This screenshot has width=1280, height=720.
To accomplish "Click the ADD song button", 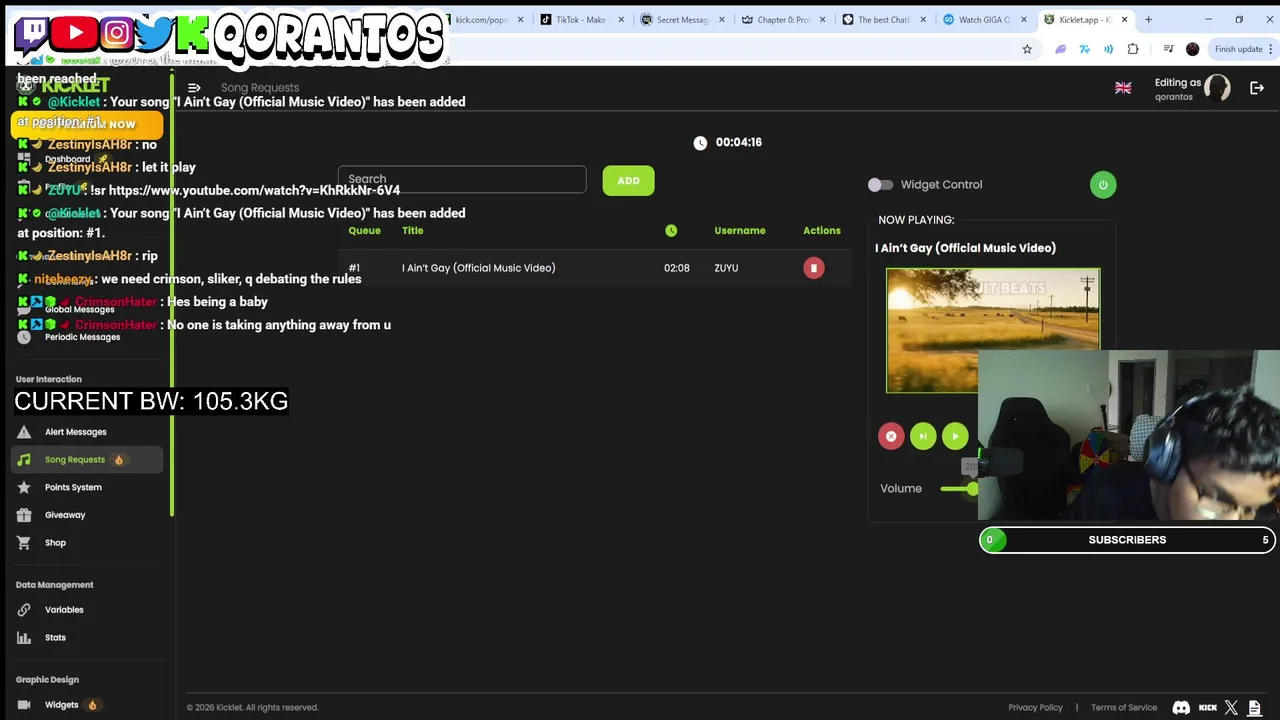I will coord(628,181).
